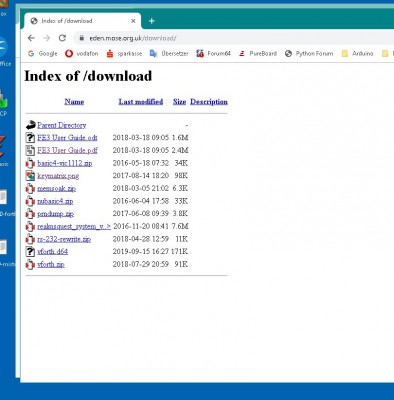Click the date 2018-07-29 20:59
The height and width of the screenshot is (400, 394).
(x=141, y=264)
